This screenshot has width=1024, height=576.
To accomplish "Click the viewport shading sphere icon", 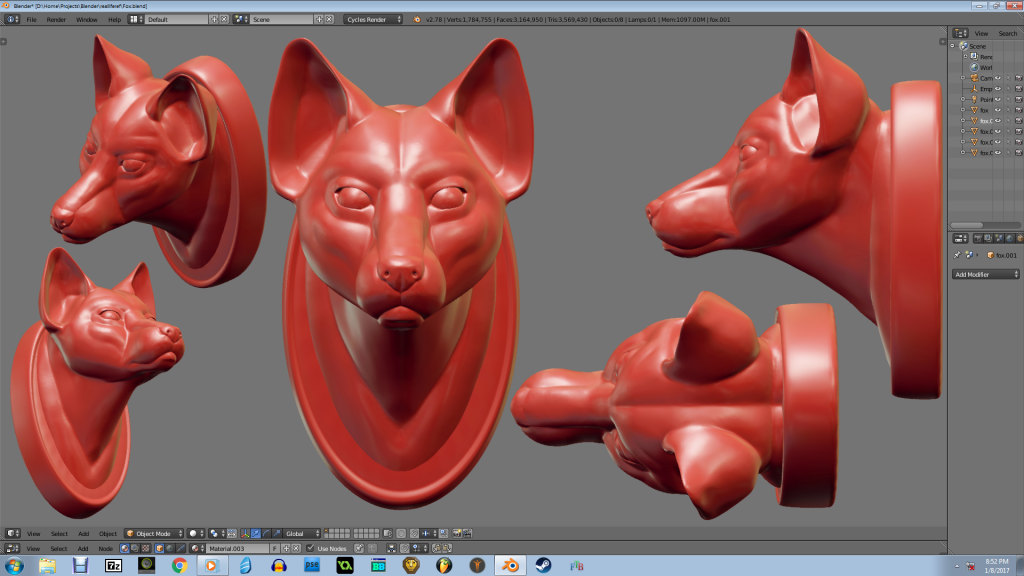I will click(194, 533).
